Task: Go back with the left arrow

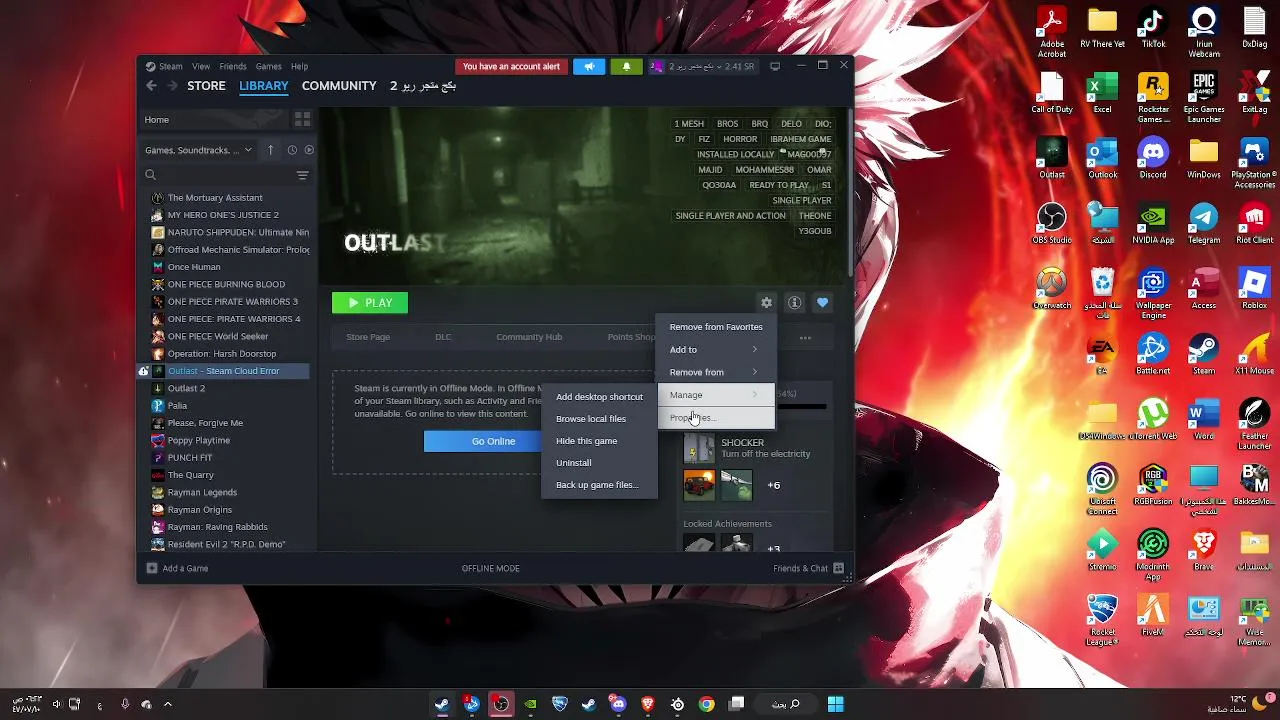Action: point(151,86)
